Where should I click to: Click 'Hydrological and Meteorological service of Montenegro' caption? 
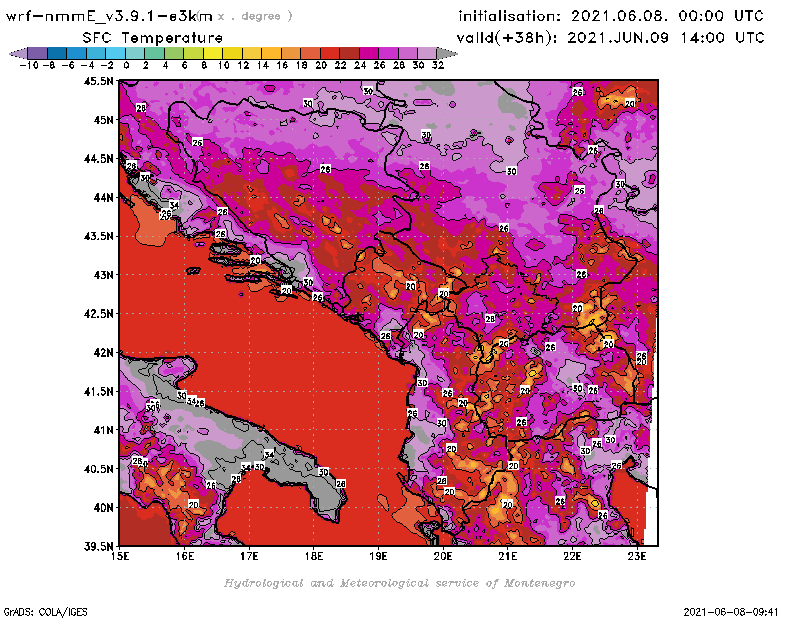(399, 583)
